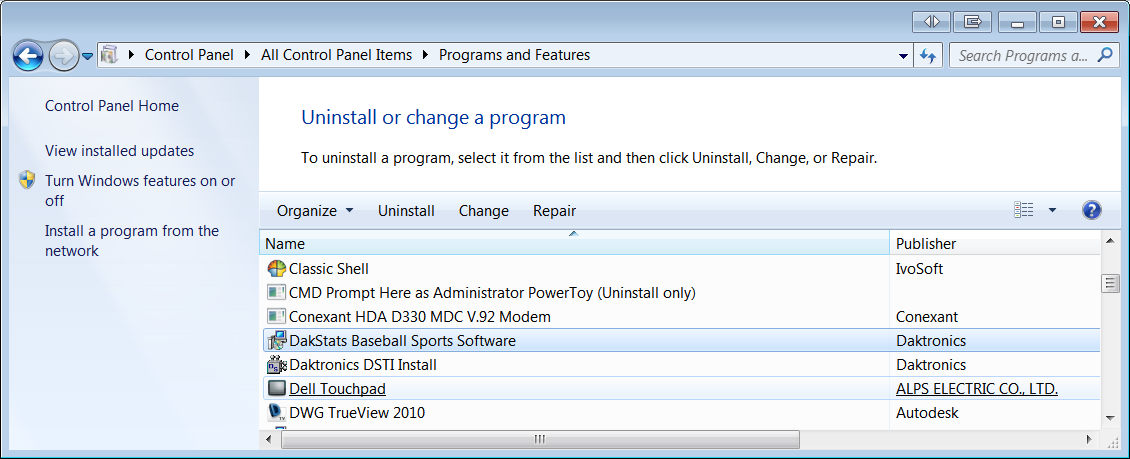
Task: Click the Conexant HDA Modem icon
Action: point(277,317)
